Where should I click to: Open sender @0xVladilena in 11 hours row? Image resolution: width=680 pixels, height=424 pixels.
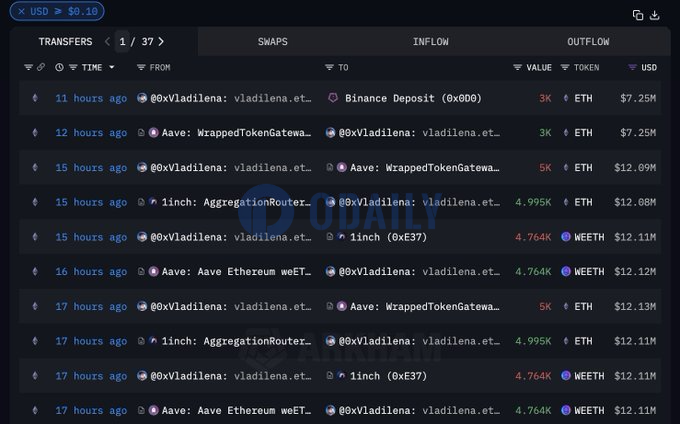tap(231, 98)
